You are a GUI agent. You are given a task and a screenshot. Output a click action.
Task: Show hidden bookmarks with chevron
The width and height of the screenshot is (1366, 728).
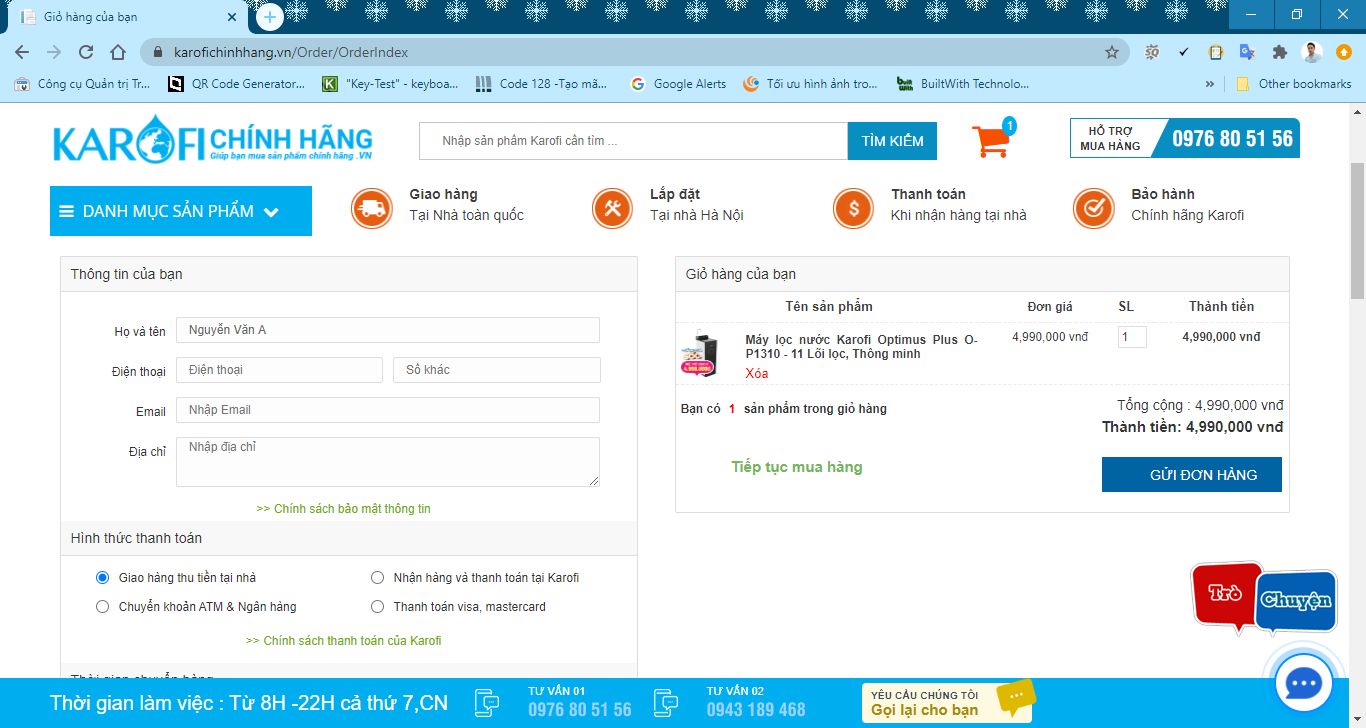[1210, 84]
